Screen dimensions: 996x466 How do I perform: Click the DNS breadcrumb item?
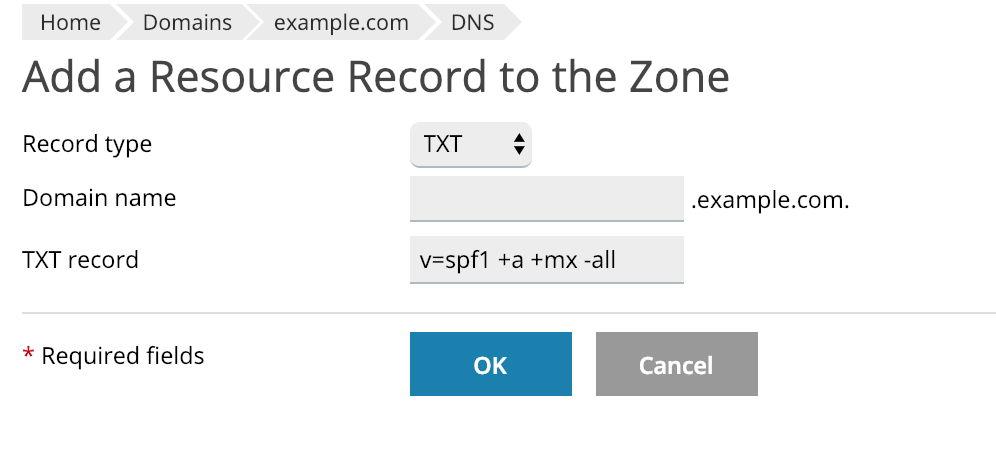pos(473,22)
